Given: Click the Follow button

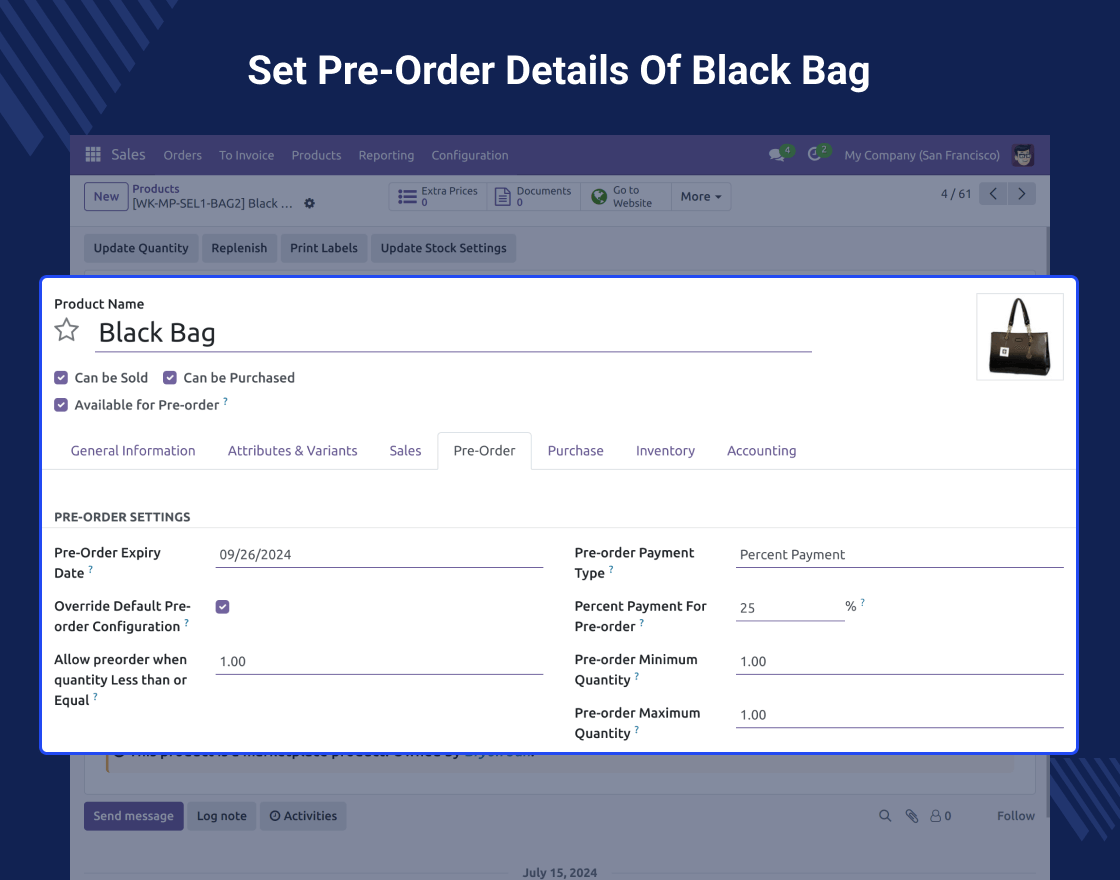Looking at the screenshot, I should tap(1016, 816).
